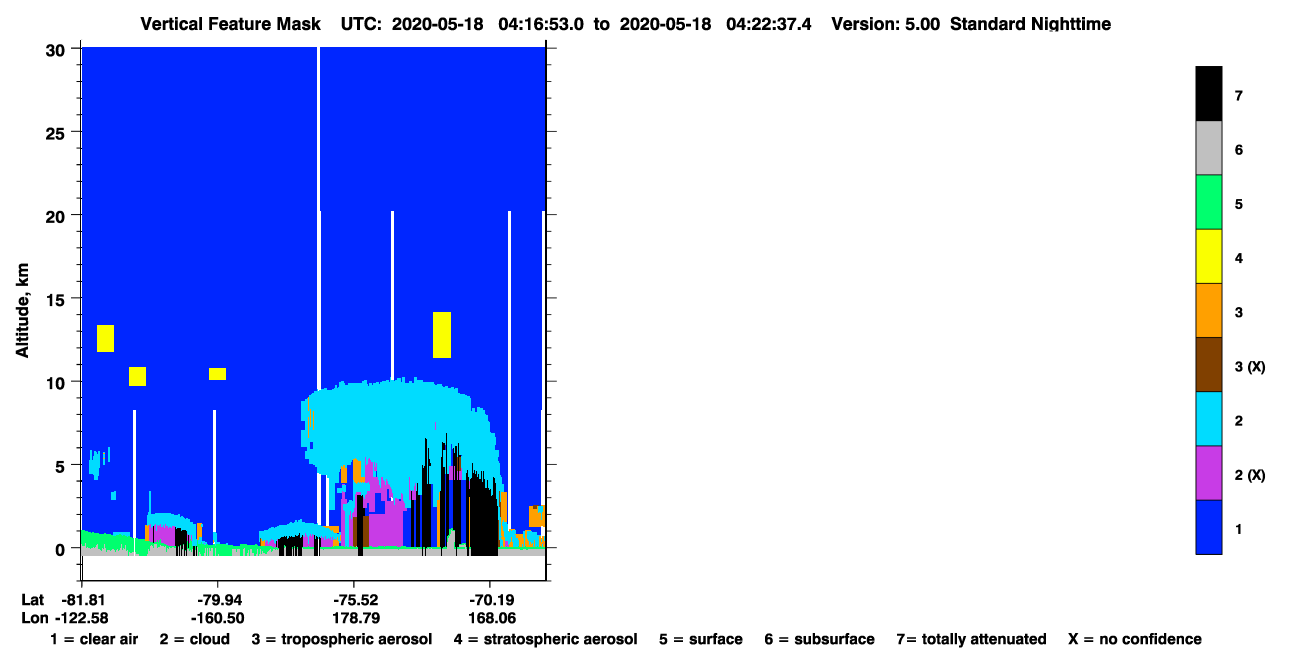Click the brown colorbar segment labeled 3 (X)
The width and height of the screenshot is (1300, 667).
point(1208,364)
